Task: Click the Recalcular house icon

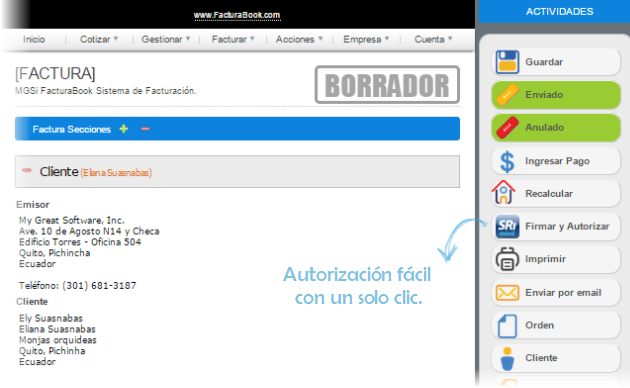Action: (x=503, y=192)
